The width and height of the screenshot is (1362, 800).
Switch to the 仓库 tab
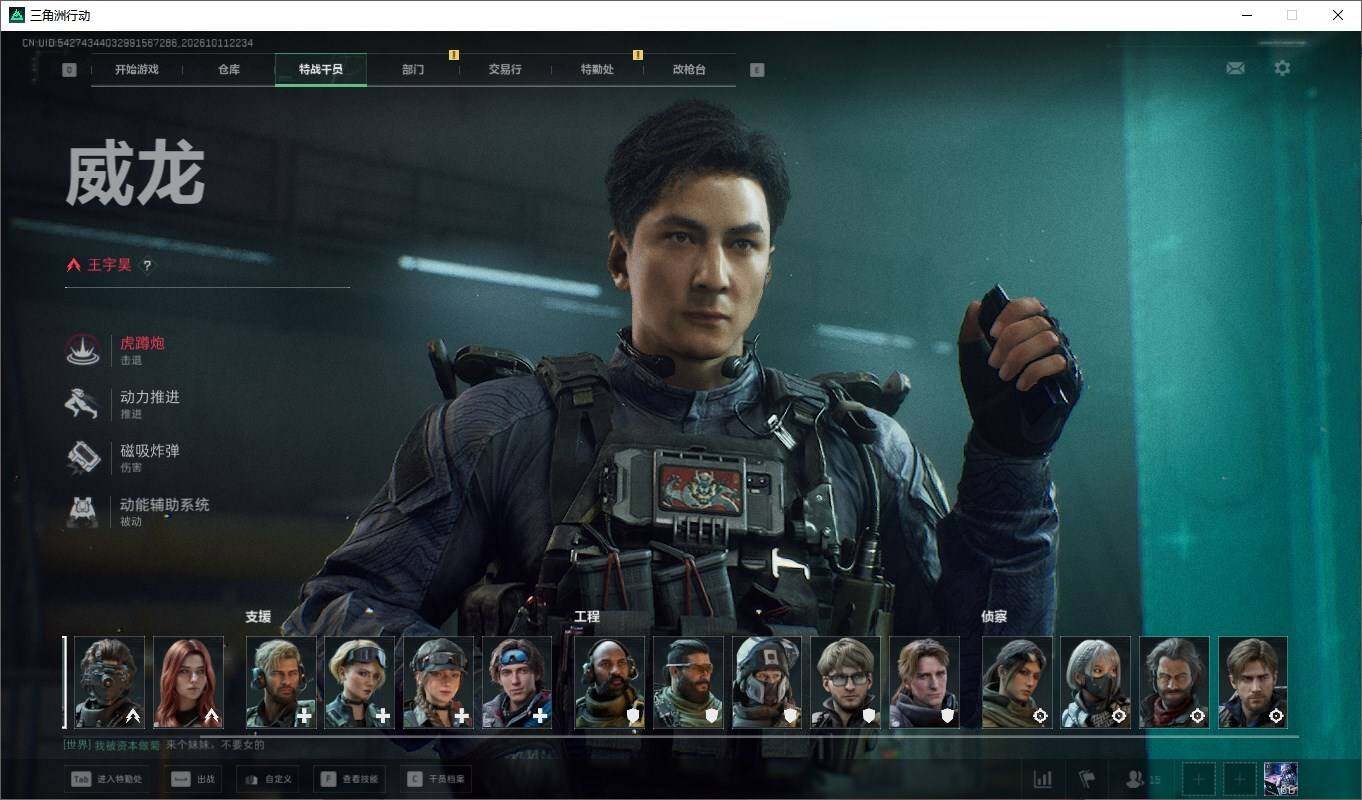tap(229, 70)
